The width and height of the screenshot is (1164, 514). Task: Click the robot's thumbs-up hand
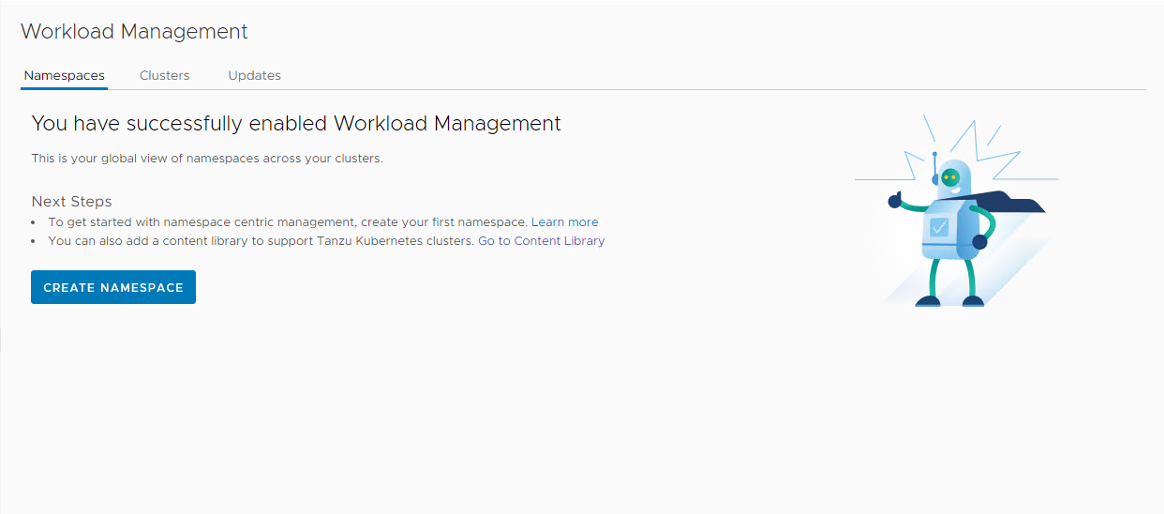[896, 200]
